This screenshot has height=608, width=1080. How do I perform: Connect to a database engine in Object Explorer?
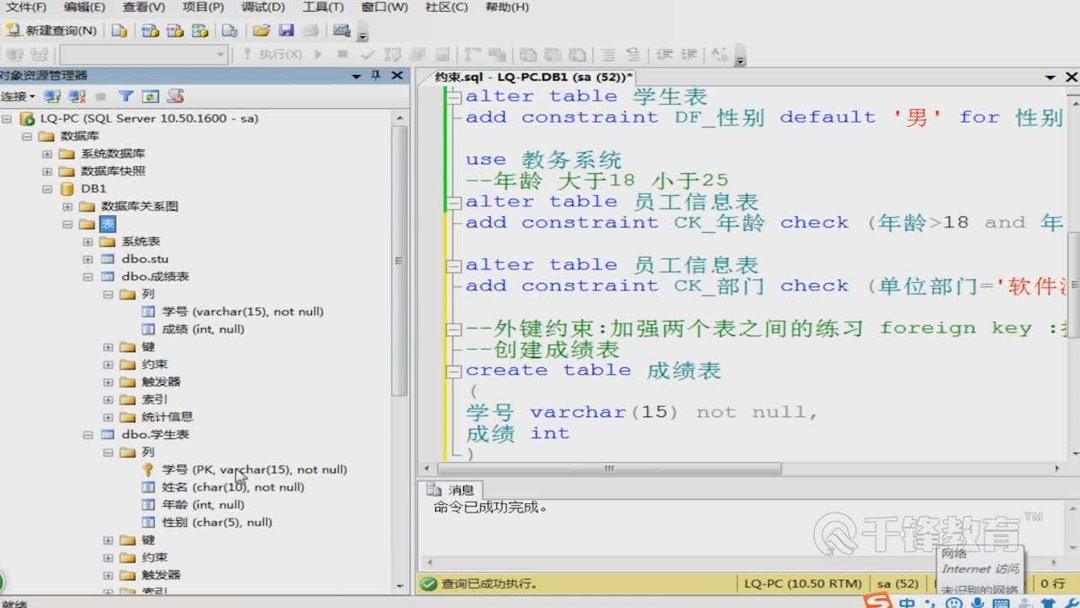coord(54,96)
